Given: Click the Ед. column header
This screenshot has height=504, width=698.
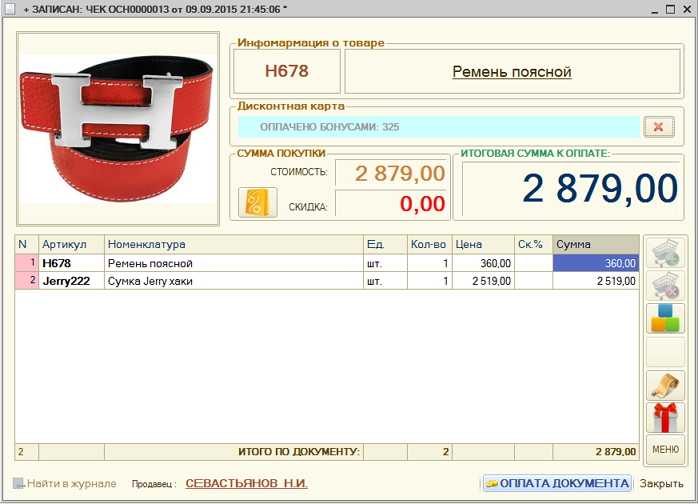Looking at the screenshot, I should tap(386, 244).
